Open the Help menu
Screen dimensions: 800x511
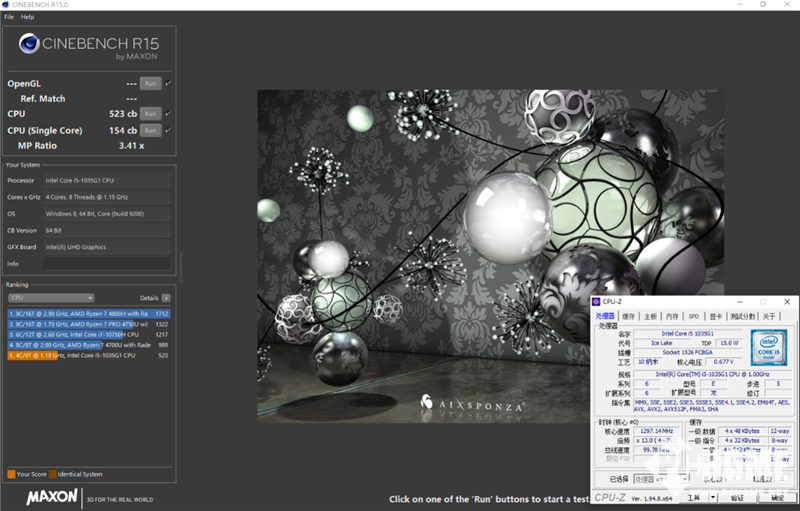28,17
